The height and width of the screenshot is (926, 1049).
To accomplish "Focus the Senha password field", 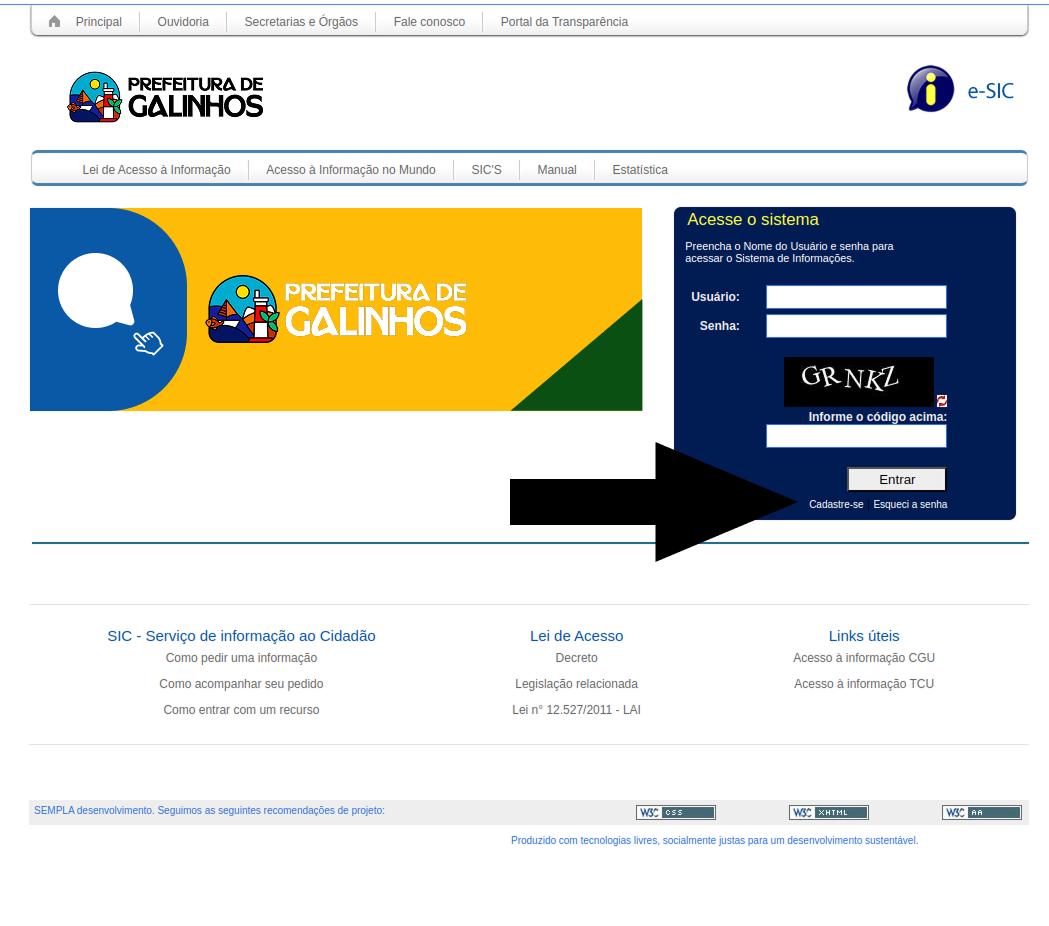I will [856, 326].
